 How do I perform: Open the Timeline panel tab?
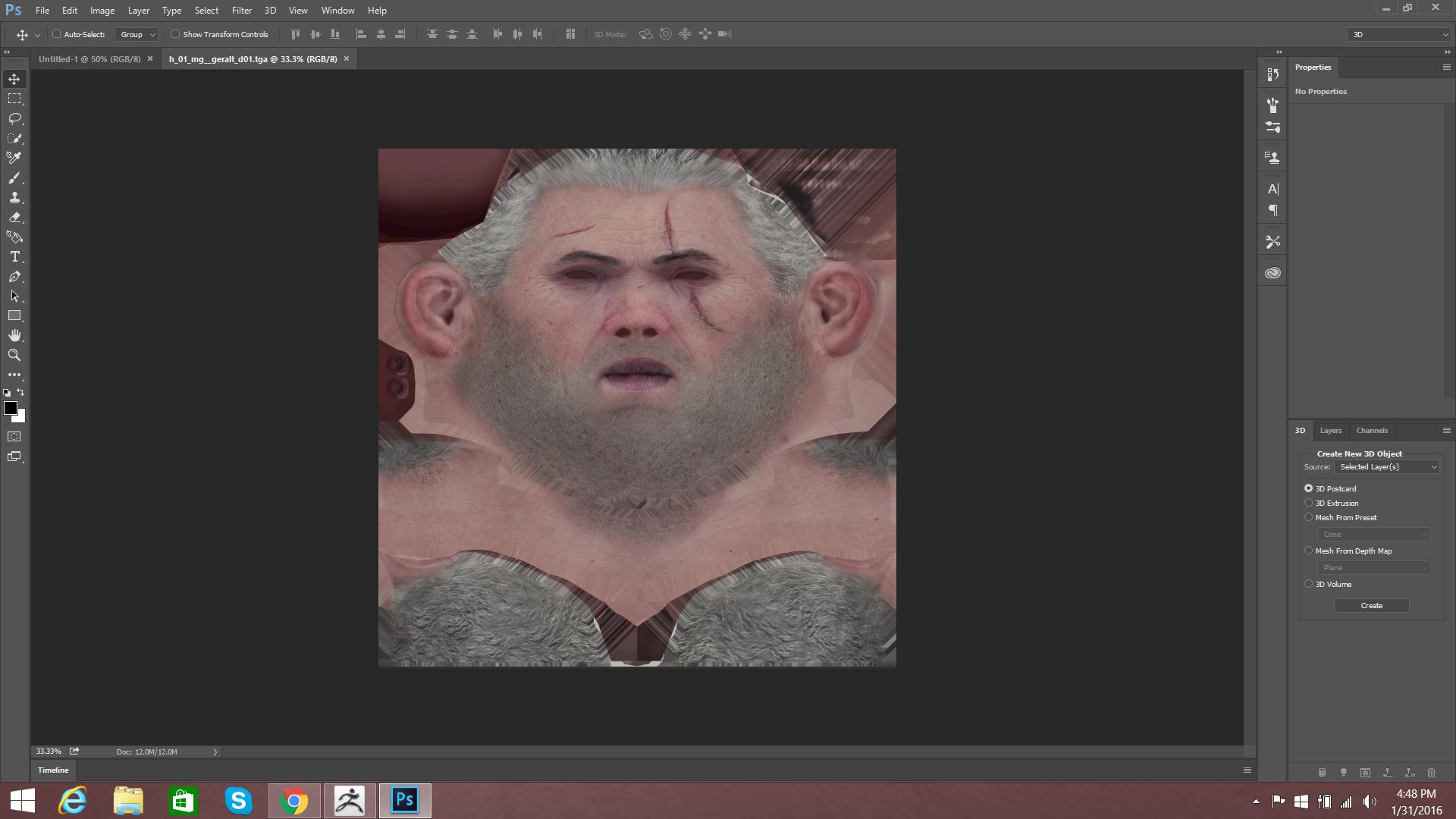(53, 770)
